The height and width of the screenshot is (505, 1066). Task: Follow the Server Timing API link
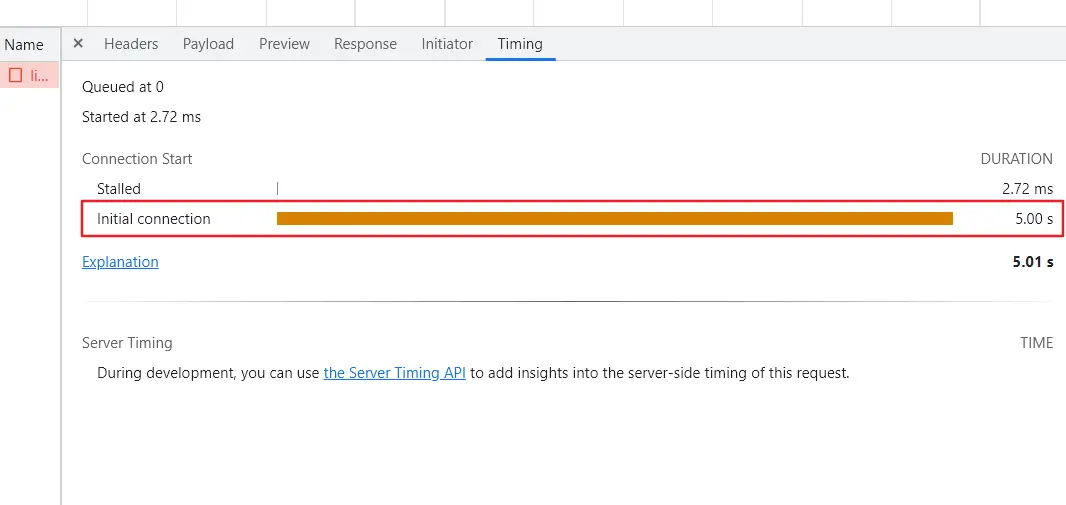click(x=394, y=373)
